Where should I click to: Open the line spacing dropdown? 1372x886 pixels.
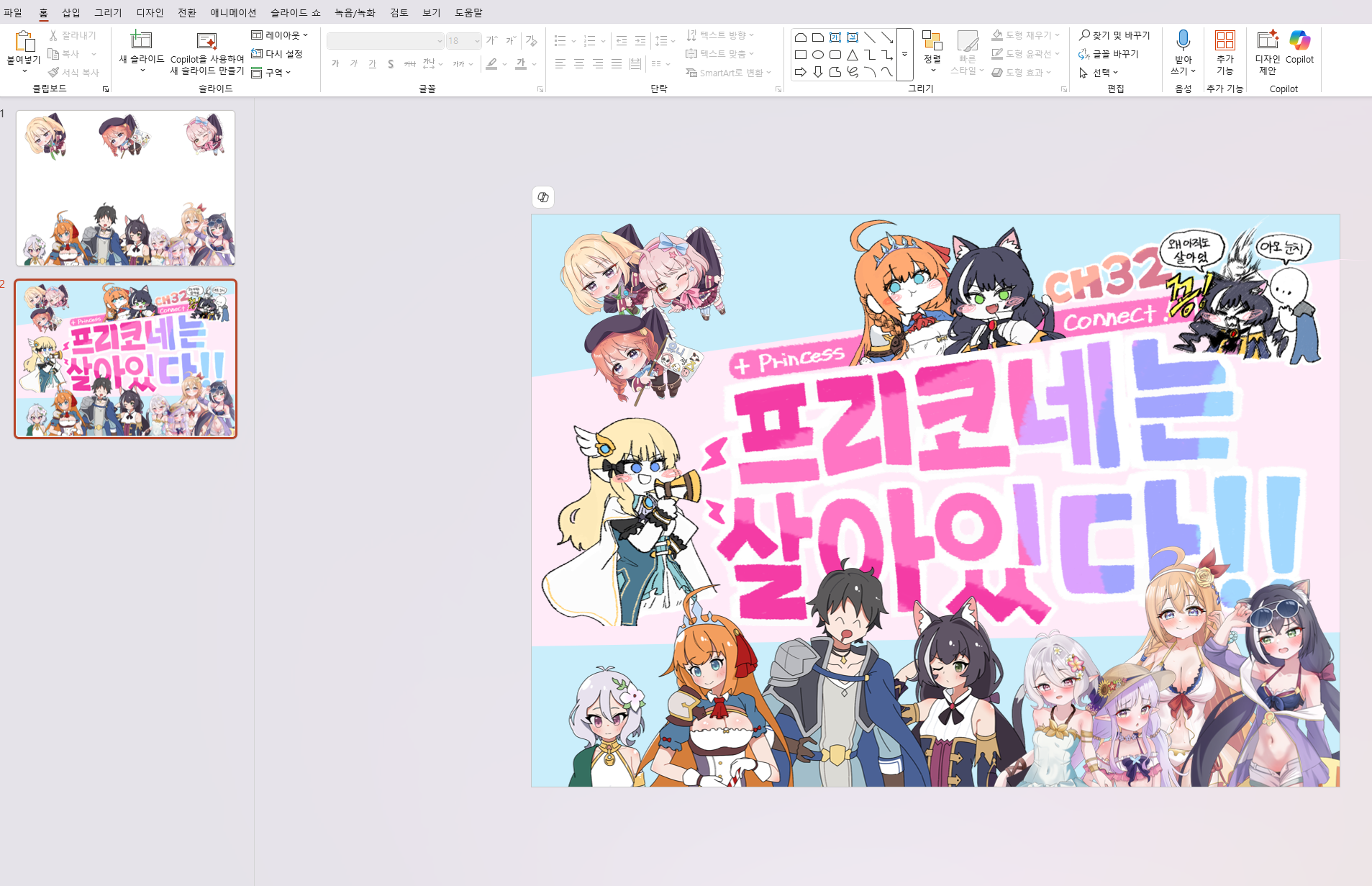(665, 41)
